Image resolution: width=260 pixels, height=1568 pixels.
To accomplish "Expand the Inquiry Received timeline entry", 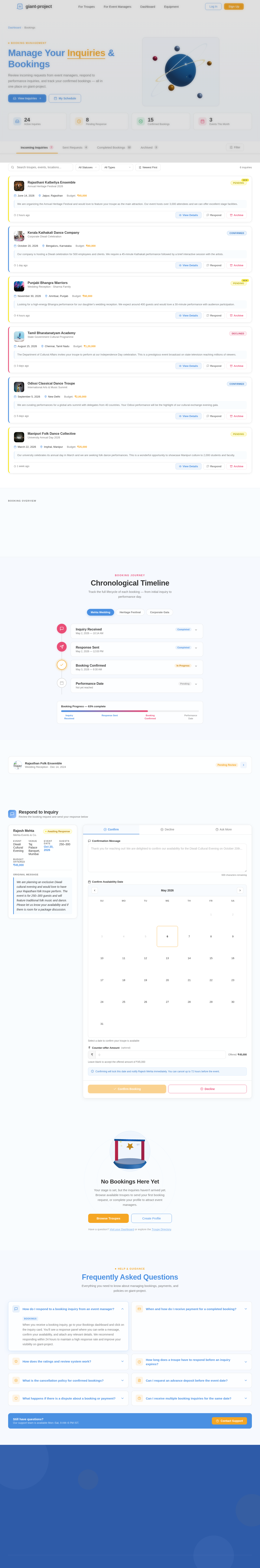I will (x=196, y=630).
